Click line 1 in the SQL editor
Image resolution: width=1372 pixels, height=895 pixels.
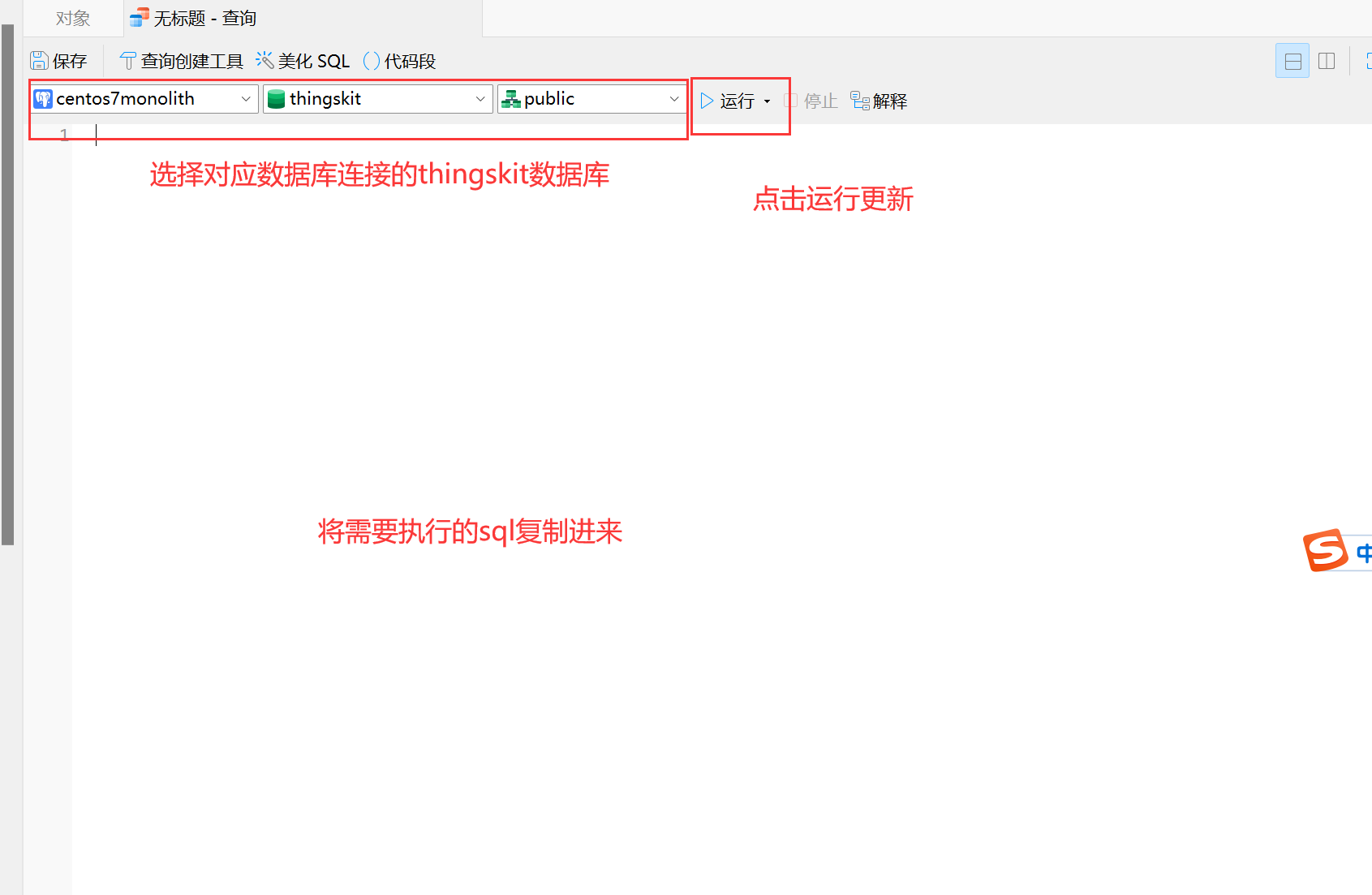(325, 134)
